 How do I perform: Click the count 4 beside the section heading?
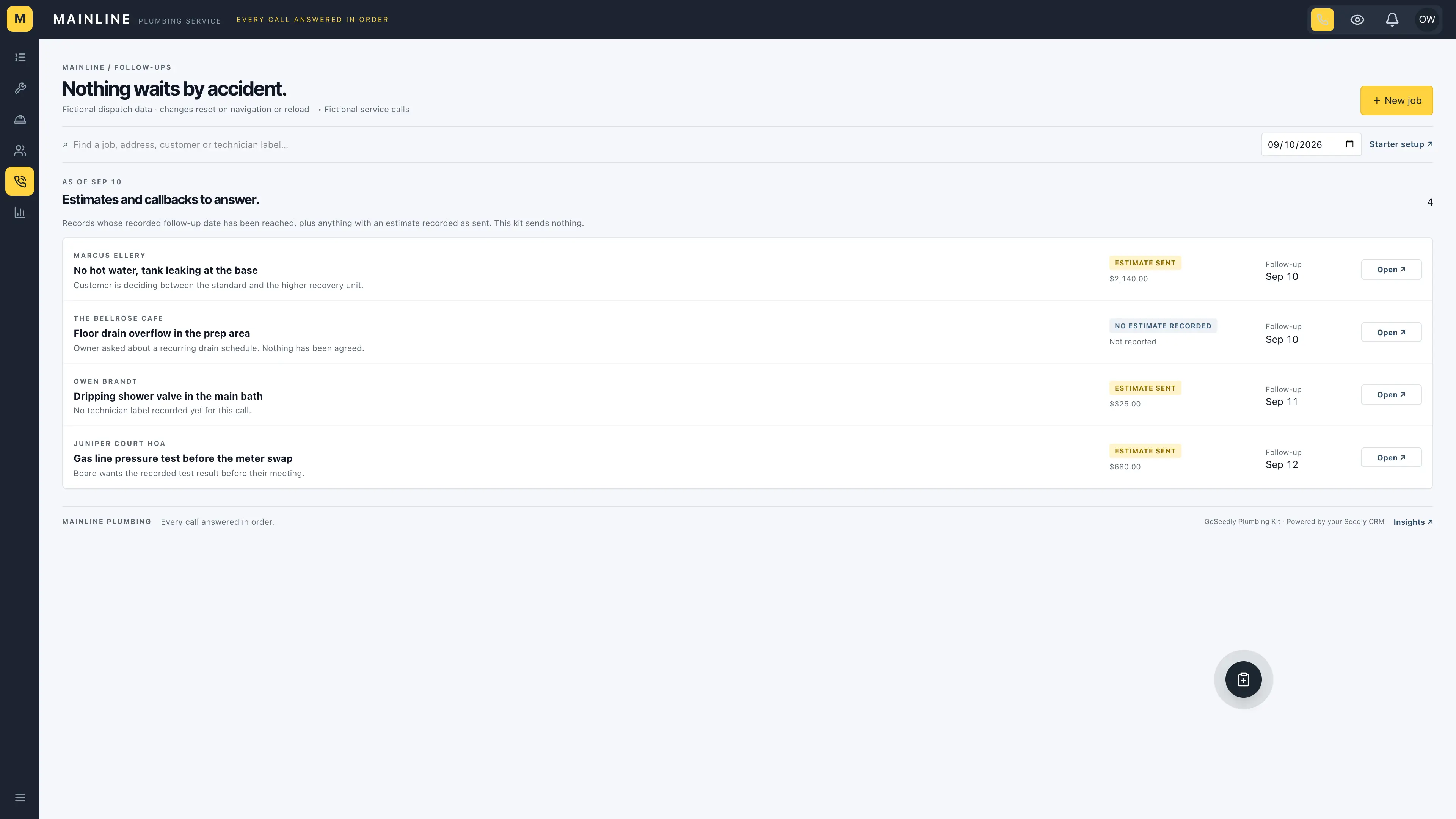[1429, 202]
